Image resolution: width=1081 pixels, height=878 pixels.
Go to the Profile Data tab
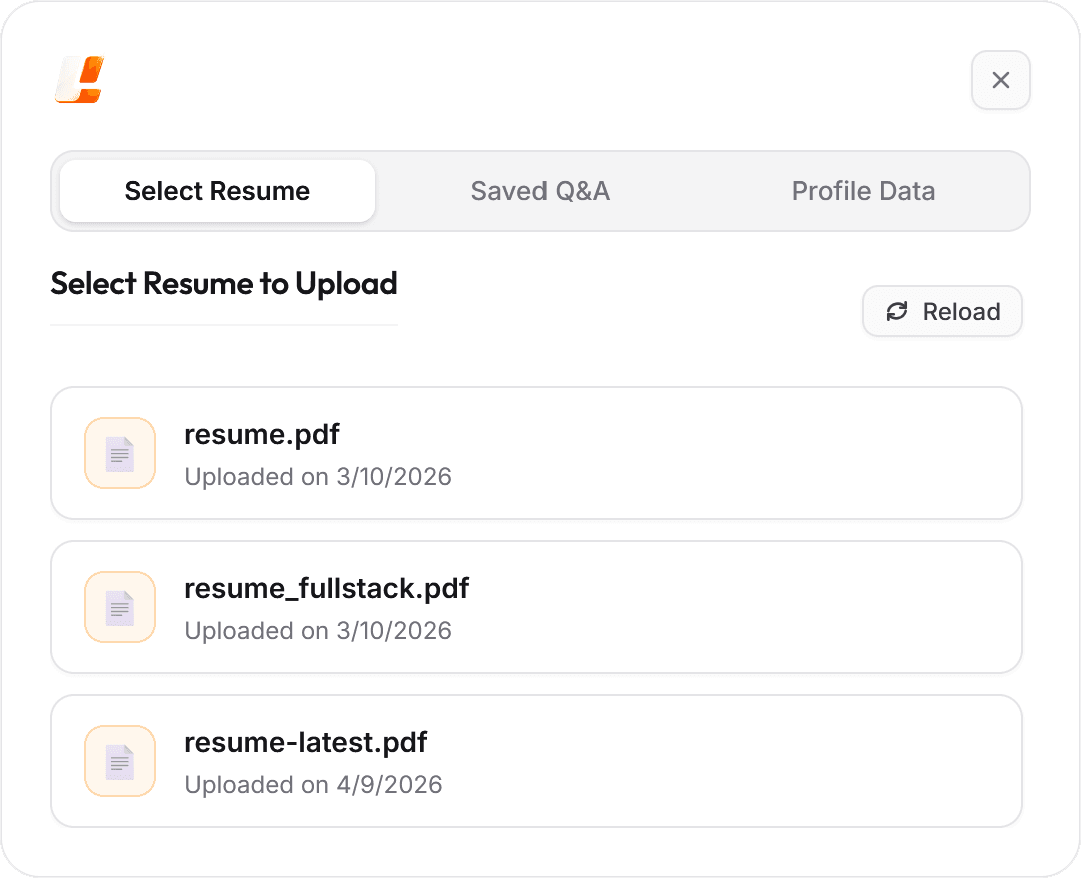point(863,191)
